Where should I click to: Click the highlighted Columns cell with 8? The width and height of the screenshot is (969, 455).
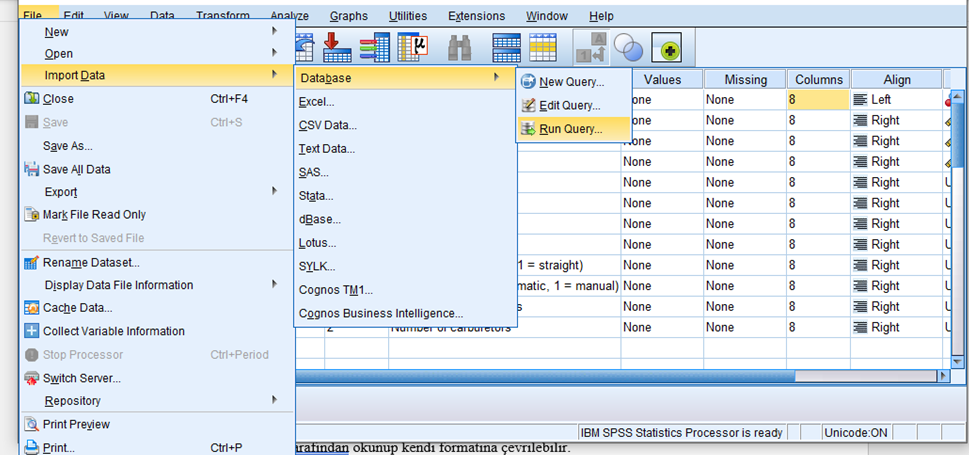(x=818, y=100)
